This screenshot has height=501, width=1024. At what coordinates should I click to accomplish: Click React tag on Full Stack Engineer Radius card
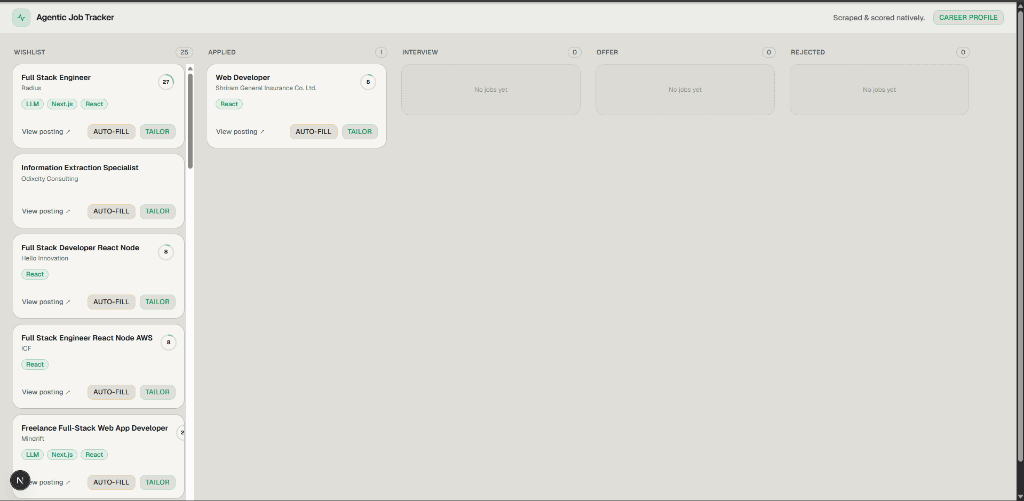tap(94, 104)
